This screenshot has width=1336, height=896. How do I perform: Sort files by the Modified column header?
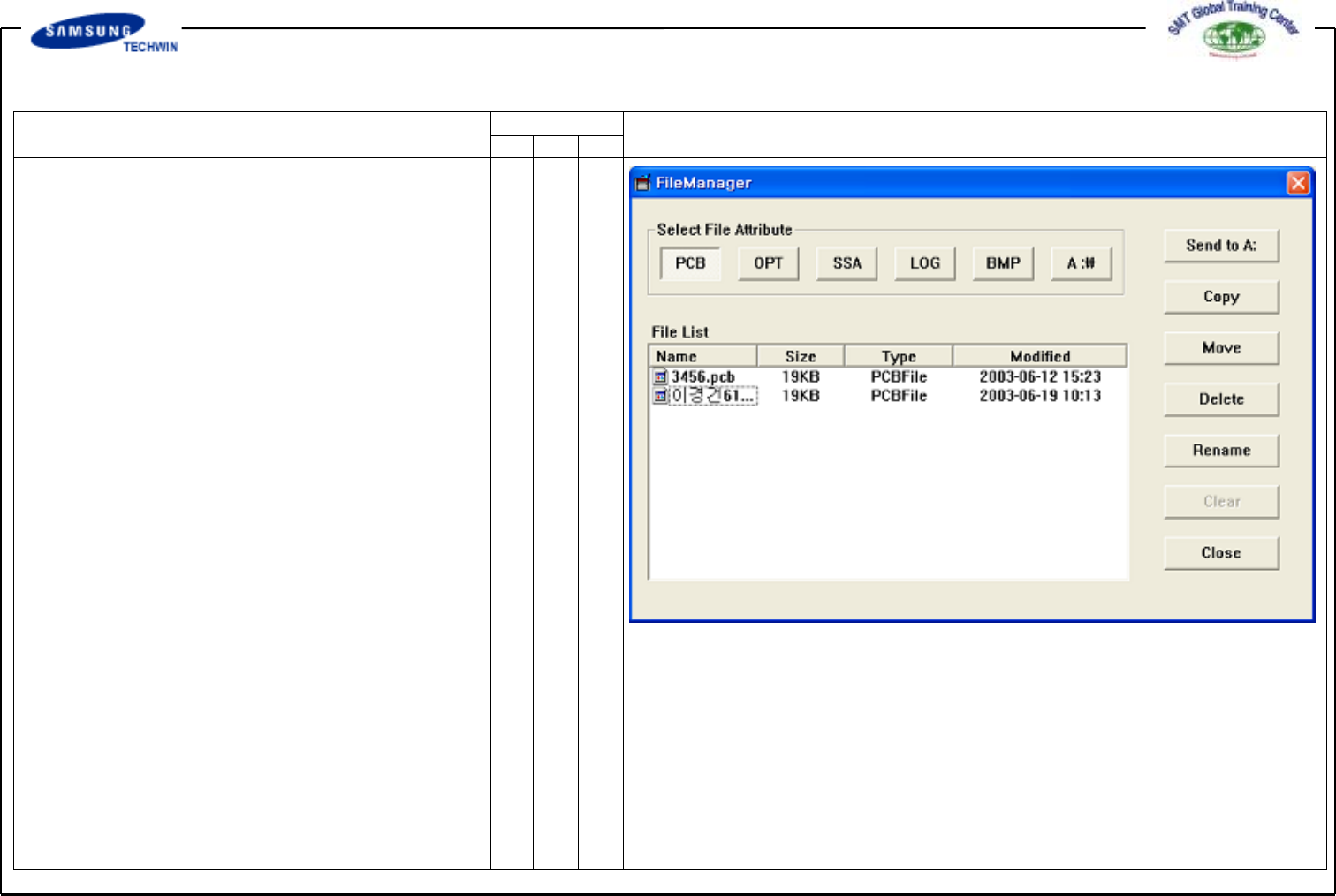[1039, 356]
